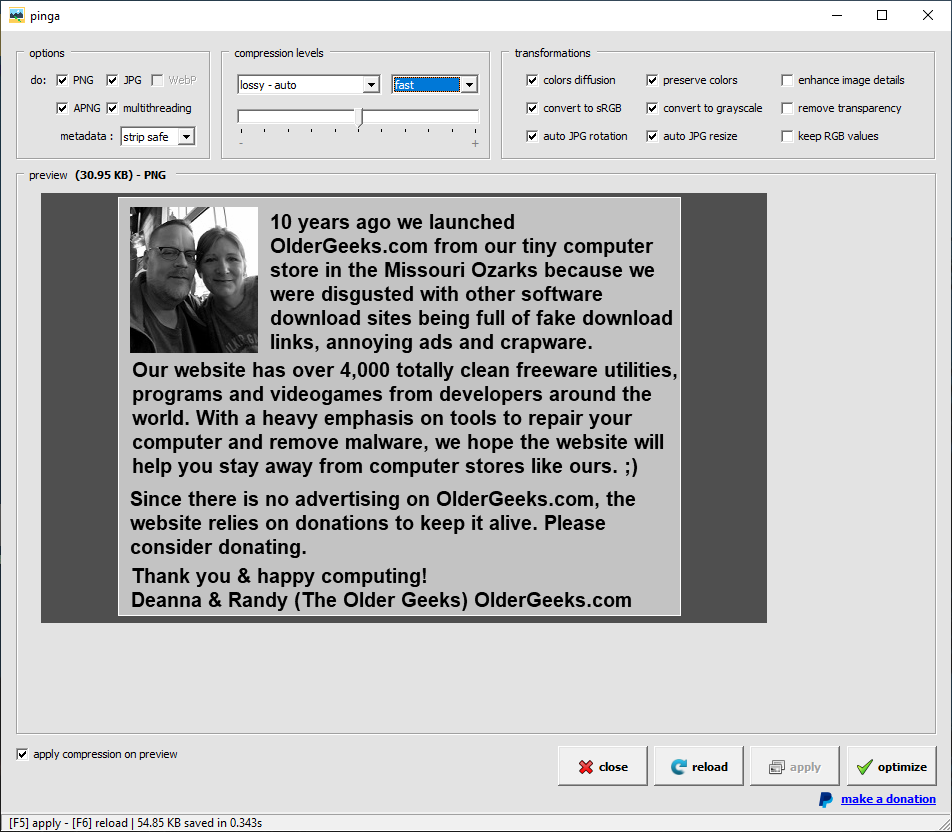Toggle the APNG checkbox
This screenshot has width=952, height=832.
tap(62, 108)
